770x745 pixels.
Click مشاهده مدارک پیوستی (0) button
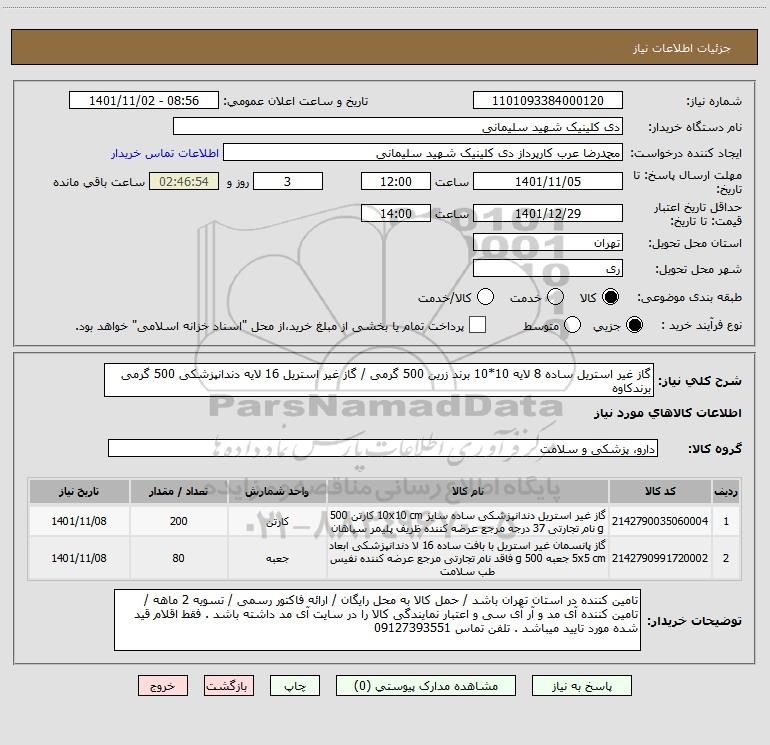pyautogui.click(x=426, y=686)
